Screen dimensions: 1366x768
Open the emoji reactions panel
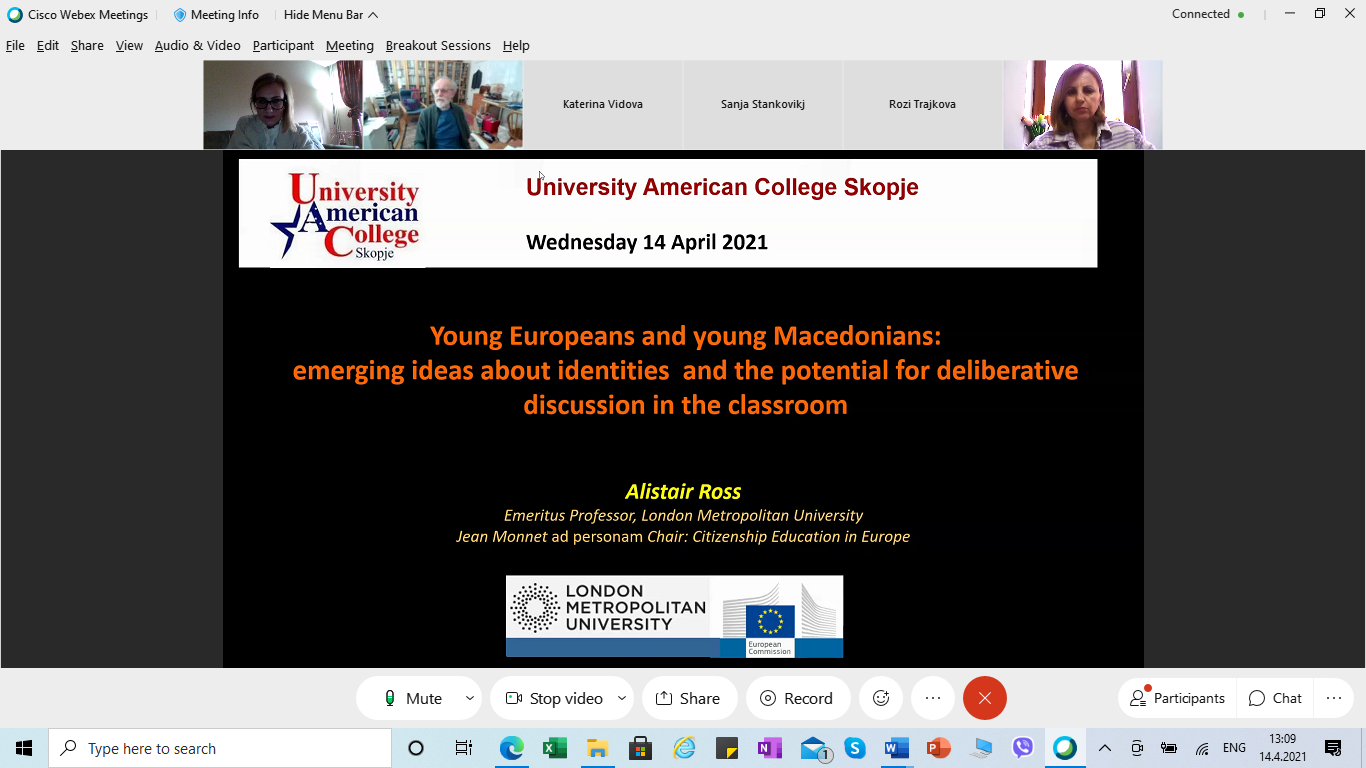[881, 698]
